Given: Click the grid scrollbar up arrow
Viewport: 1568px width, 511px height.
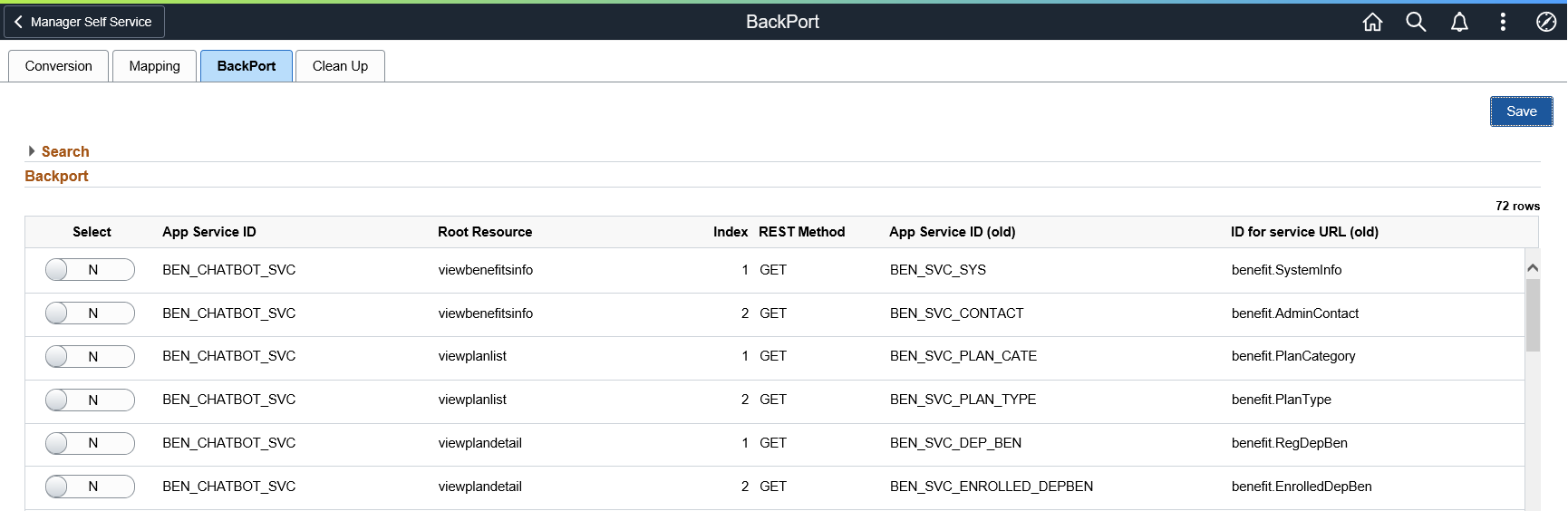Looking at the screenshot, I should click(x=1533, y=267).
